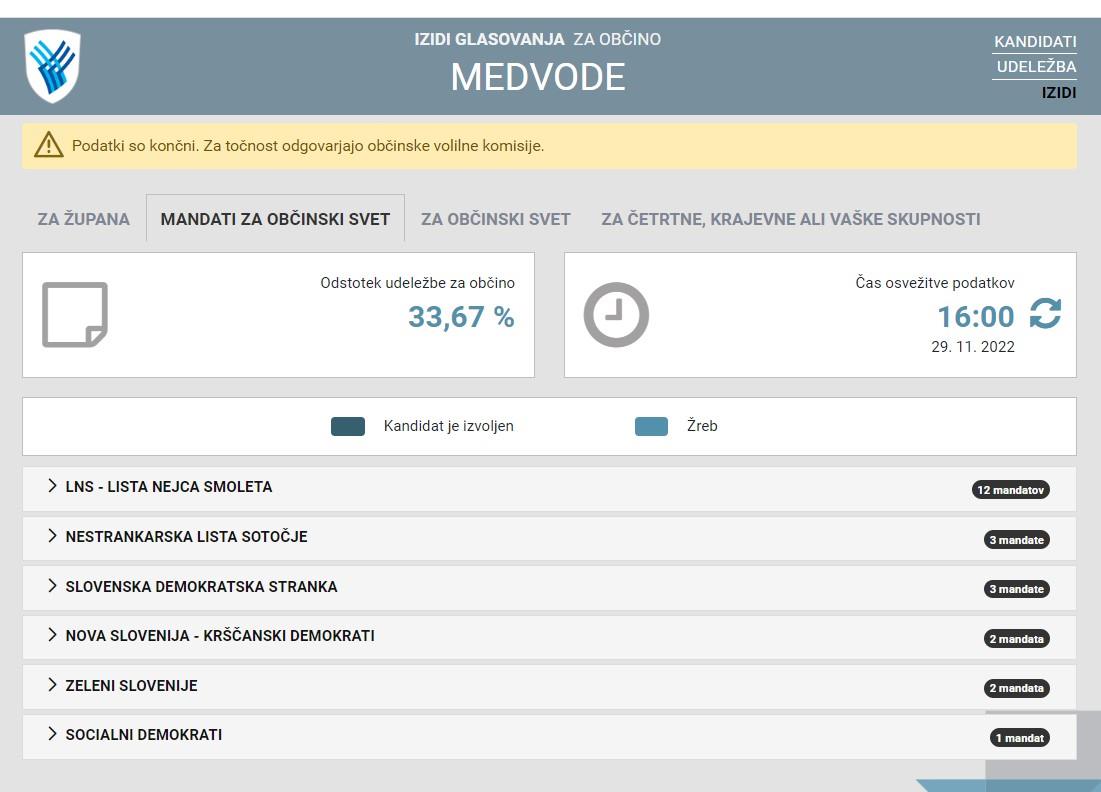Screen dimensions: 1101x792
Task: Click the NESTRANKARSKA LISTA SOTOČJE title
Action: coord(186,536)
